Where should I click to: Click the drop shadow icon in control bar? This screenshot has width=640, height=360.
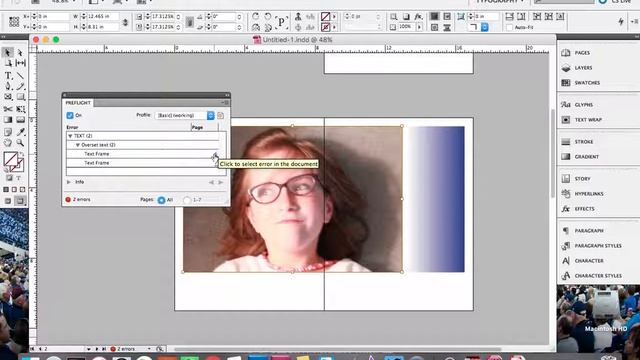pos(406,17)
